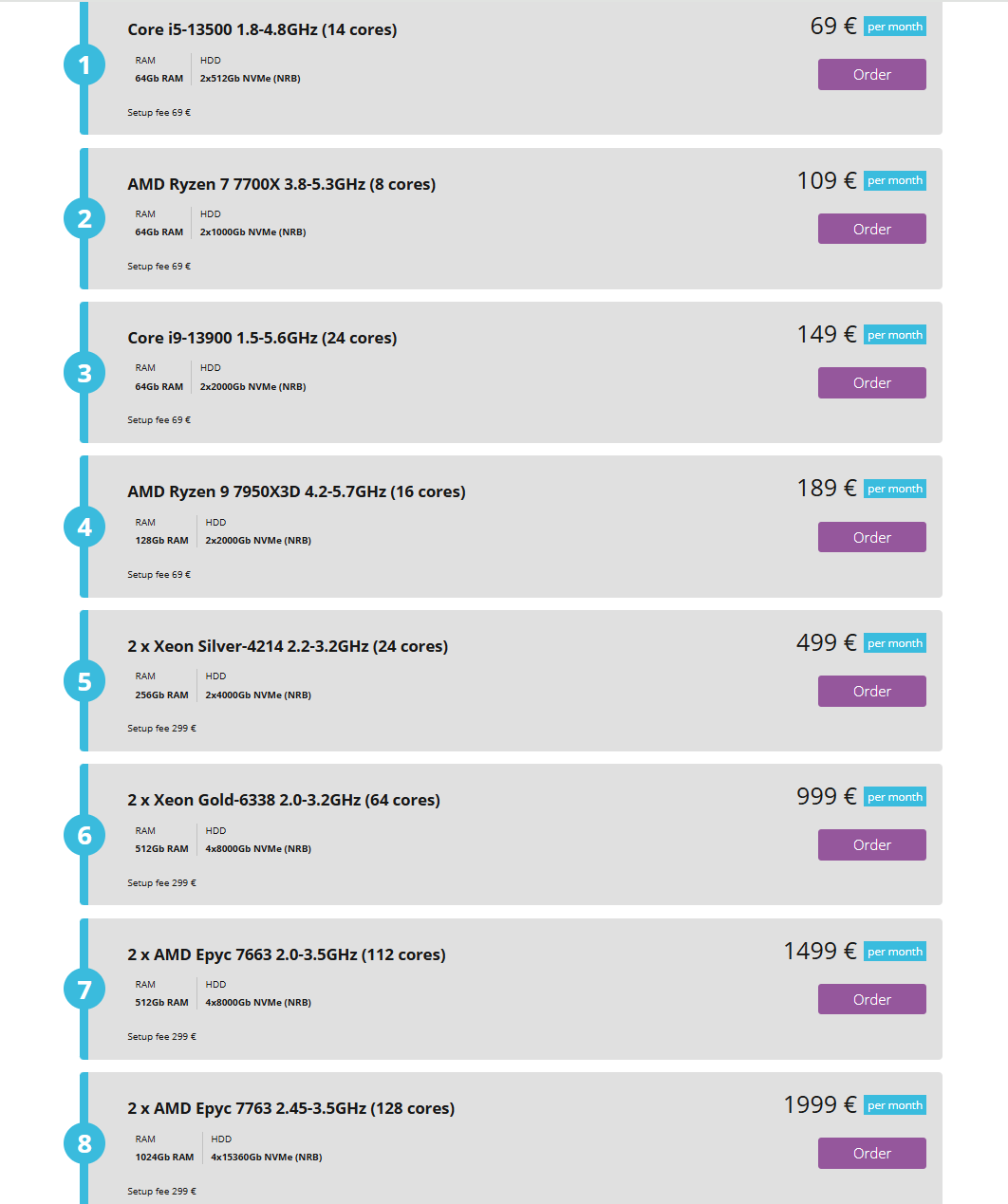Viewport: 1008px width, 1204px height.
Task: Click the number 3 circle badge
Action: pyautogui.click(x=84, y=373)
